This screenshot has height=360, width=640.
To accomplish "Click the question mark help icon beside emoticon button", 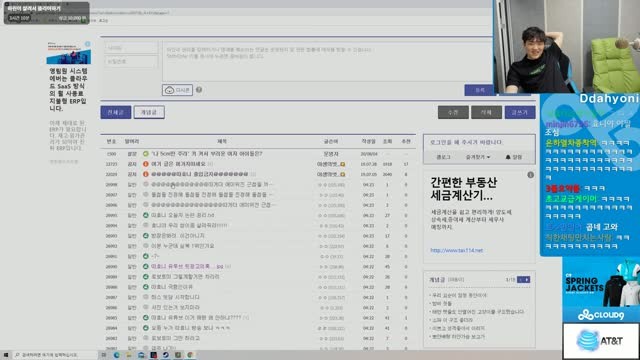I will [x=199, y=89].
